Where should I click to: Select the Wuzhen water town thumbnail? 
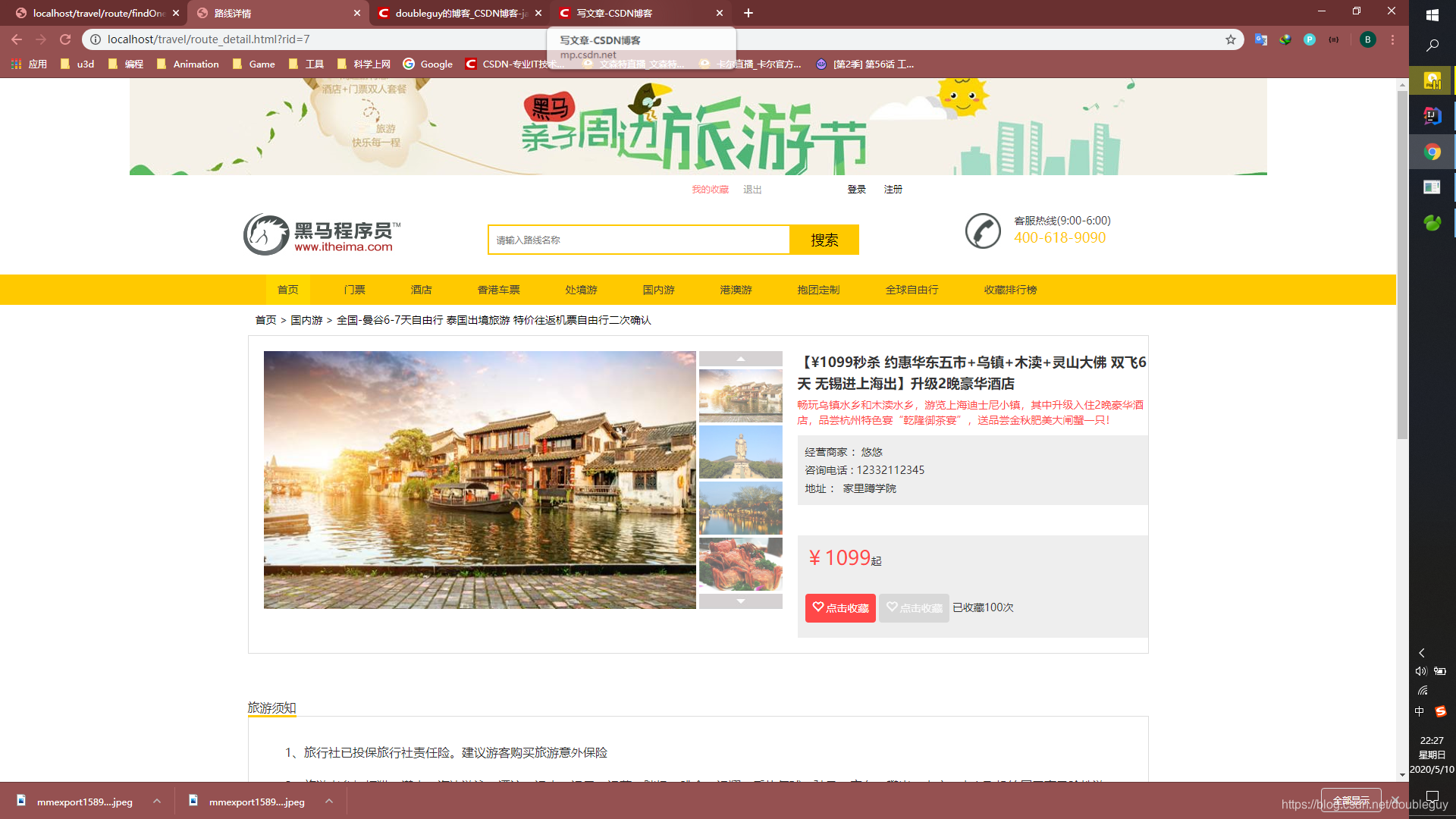[x=740, y=396]
